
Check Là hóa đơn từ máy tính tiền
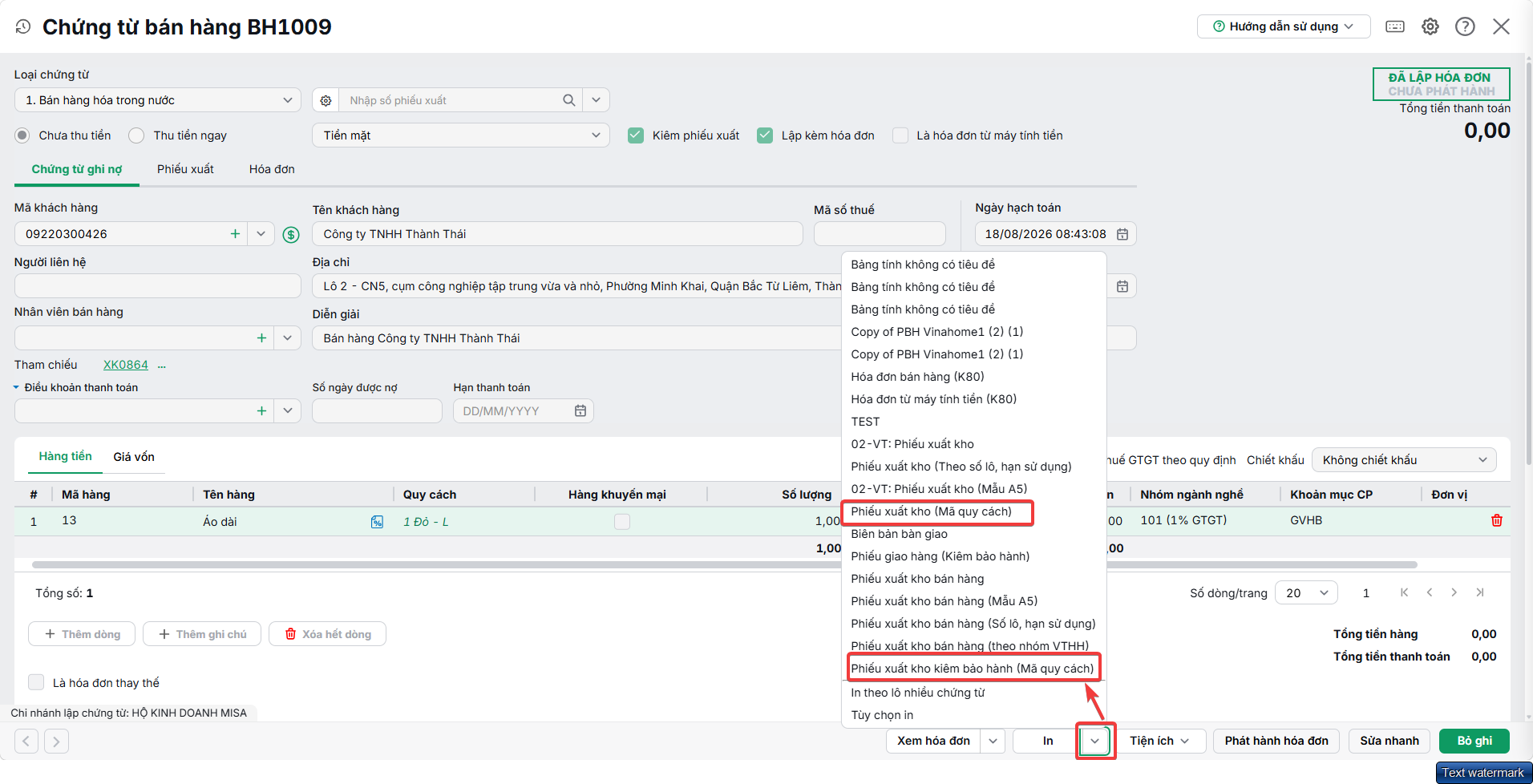tap(900, 135)
